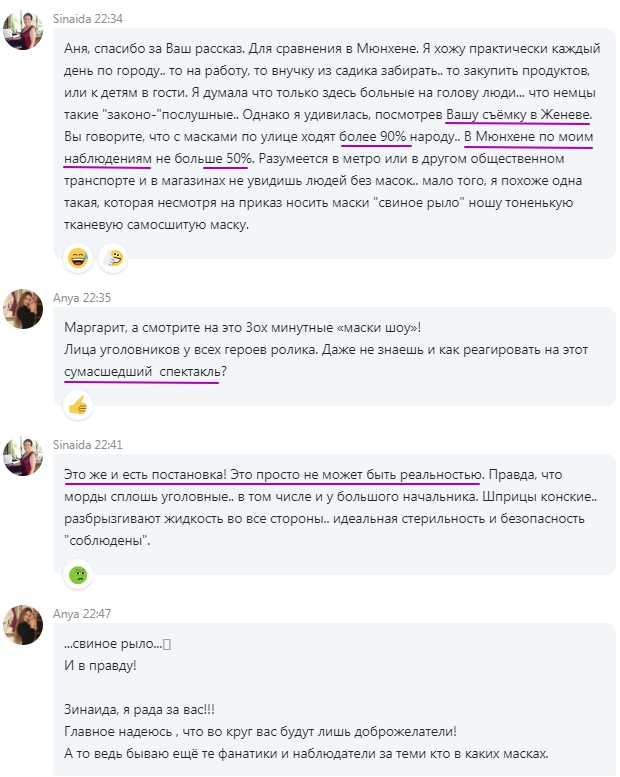Click the green nauseated face reaction
Screen dimensions: 620x777
(78, 574)
